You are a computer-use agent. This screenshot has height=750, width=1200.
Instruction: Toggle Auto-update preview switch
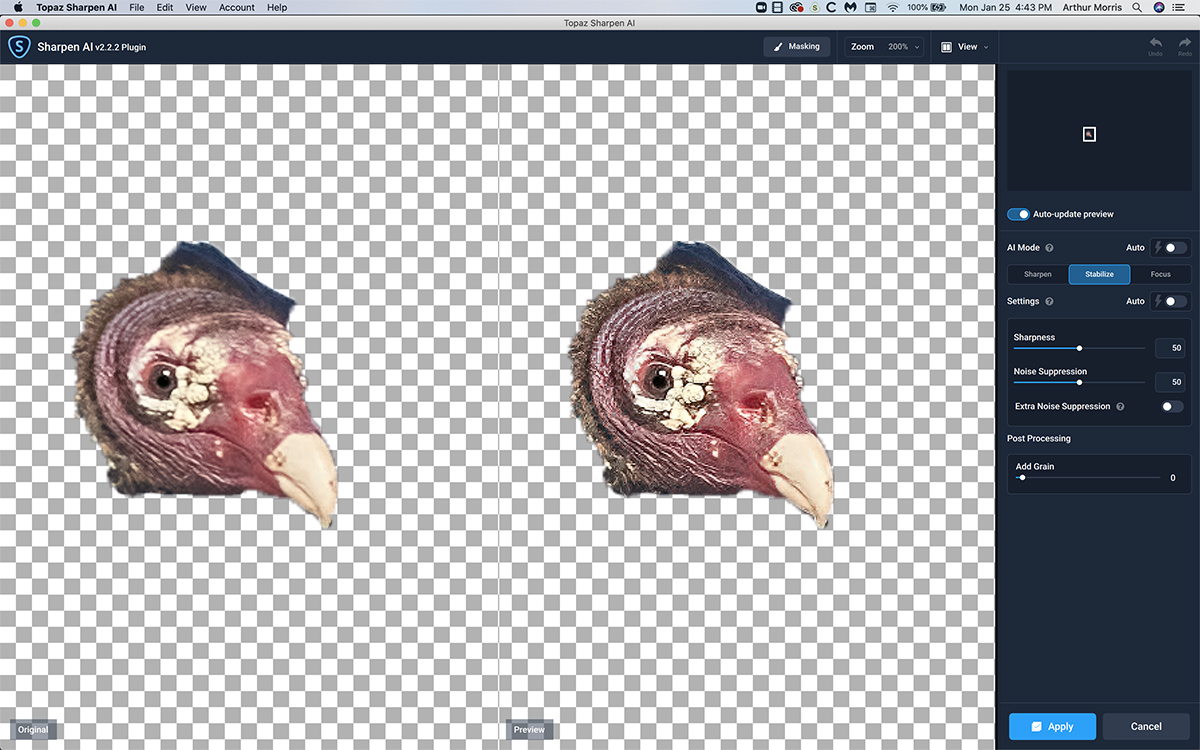click(1018, 214)
